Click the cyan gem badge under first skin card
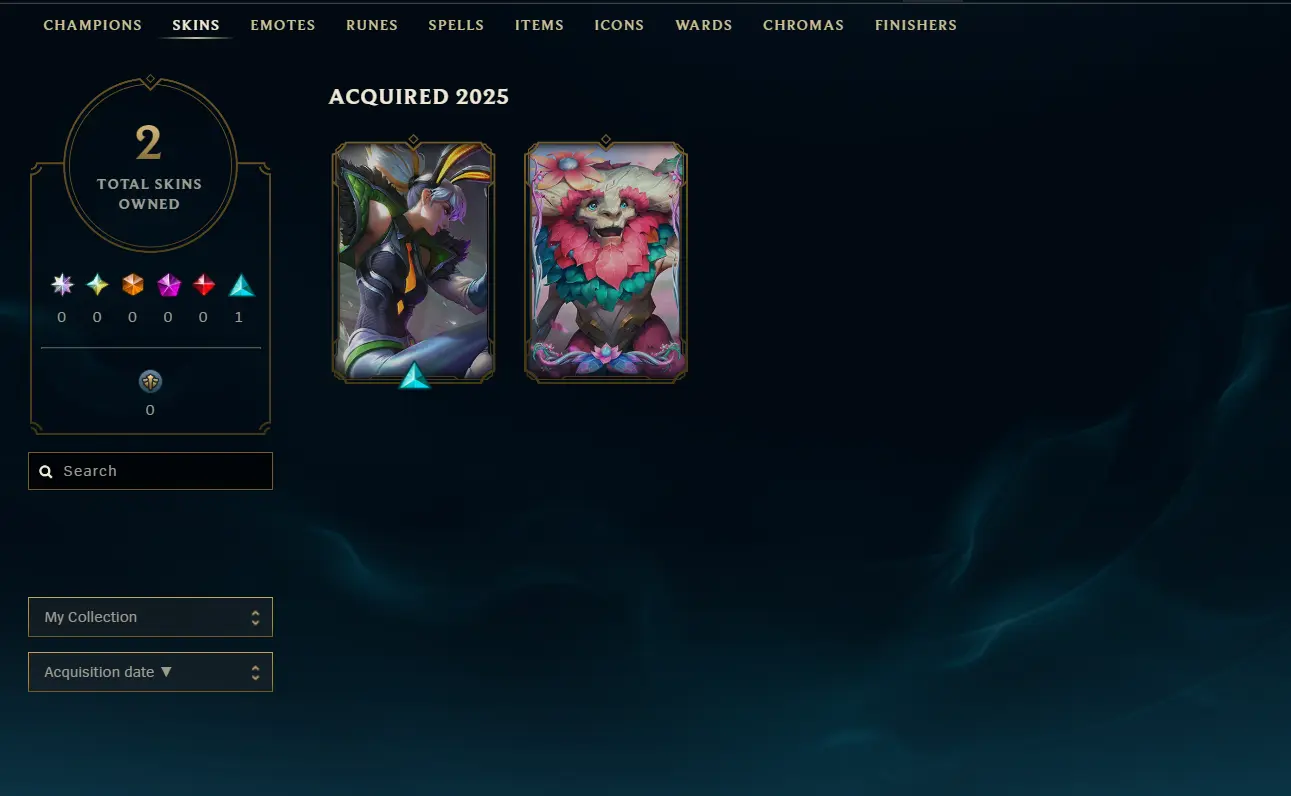This screenshot has height=796, width=1291. click(x=414, y=376)
